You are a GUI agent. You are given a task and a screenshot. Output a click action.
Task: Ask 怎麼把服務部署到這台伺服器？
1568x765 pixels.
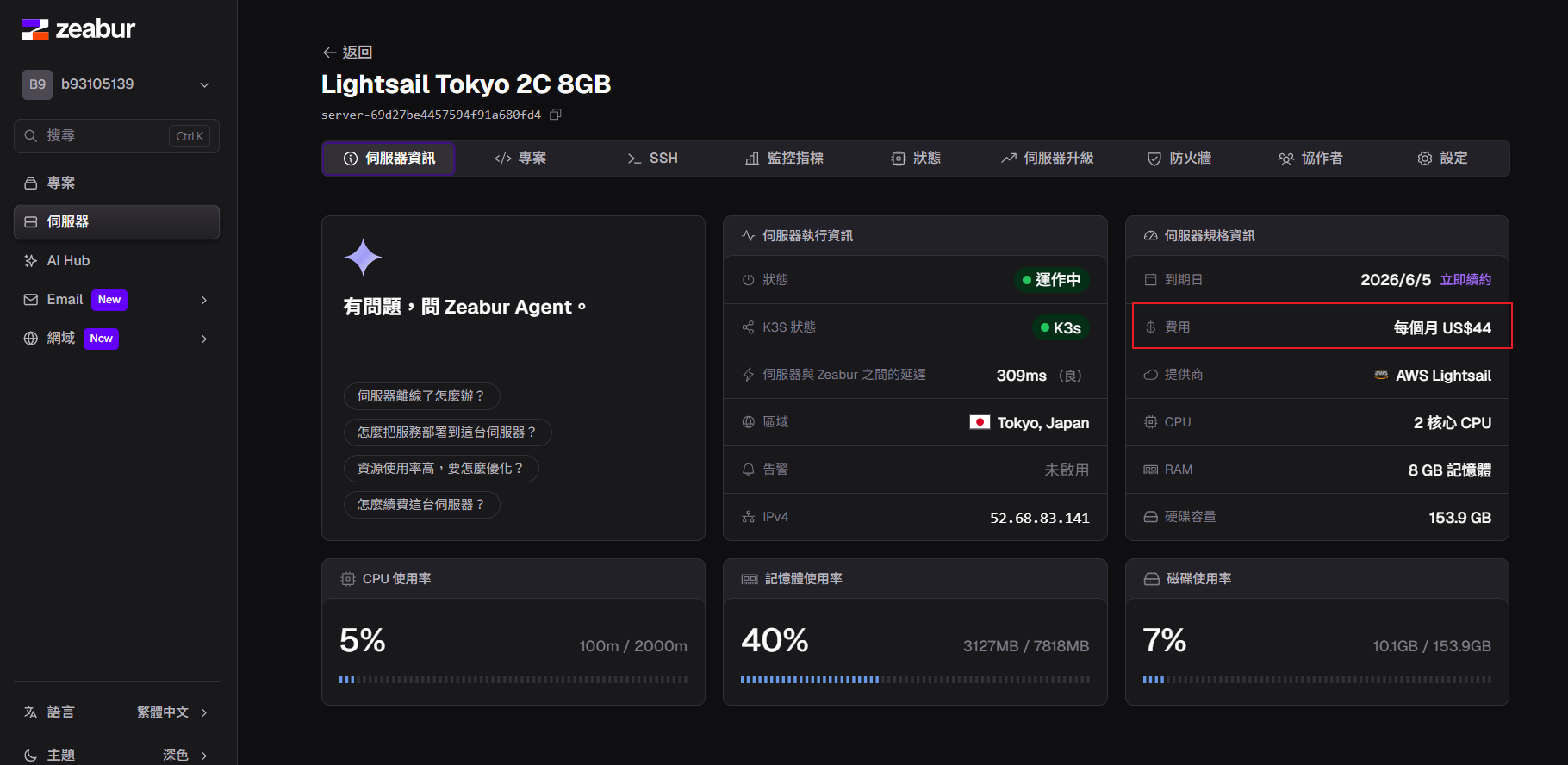(x=448, y=432)
